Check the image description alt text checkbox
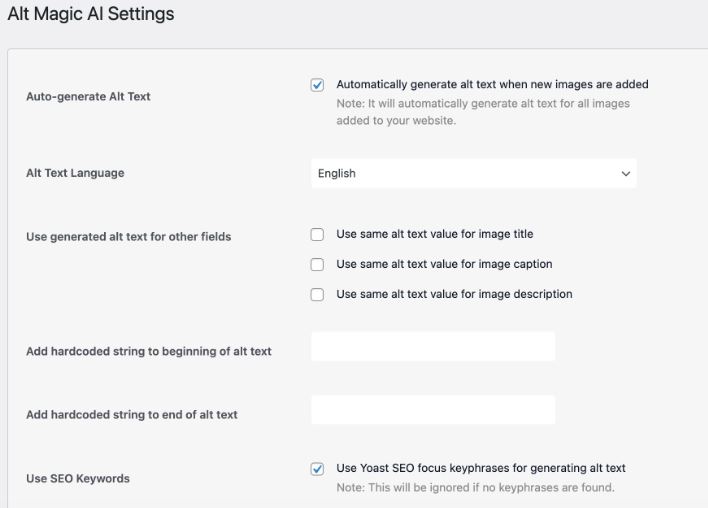The height and width of the screenshot is (508, 708). tap(317, 294)
